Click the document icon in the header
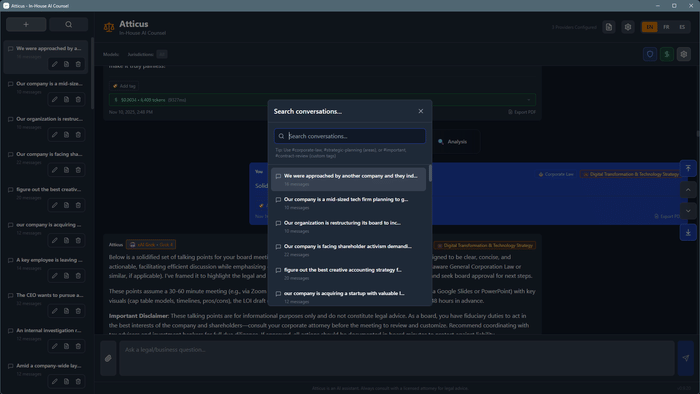700x394 pixels. click(x=609, y=27)
